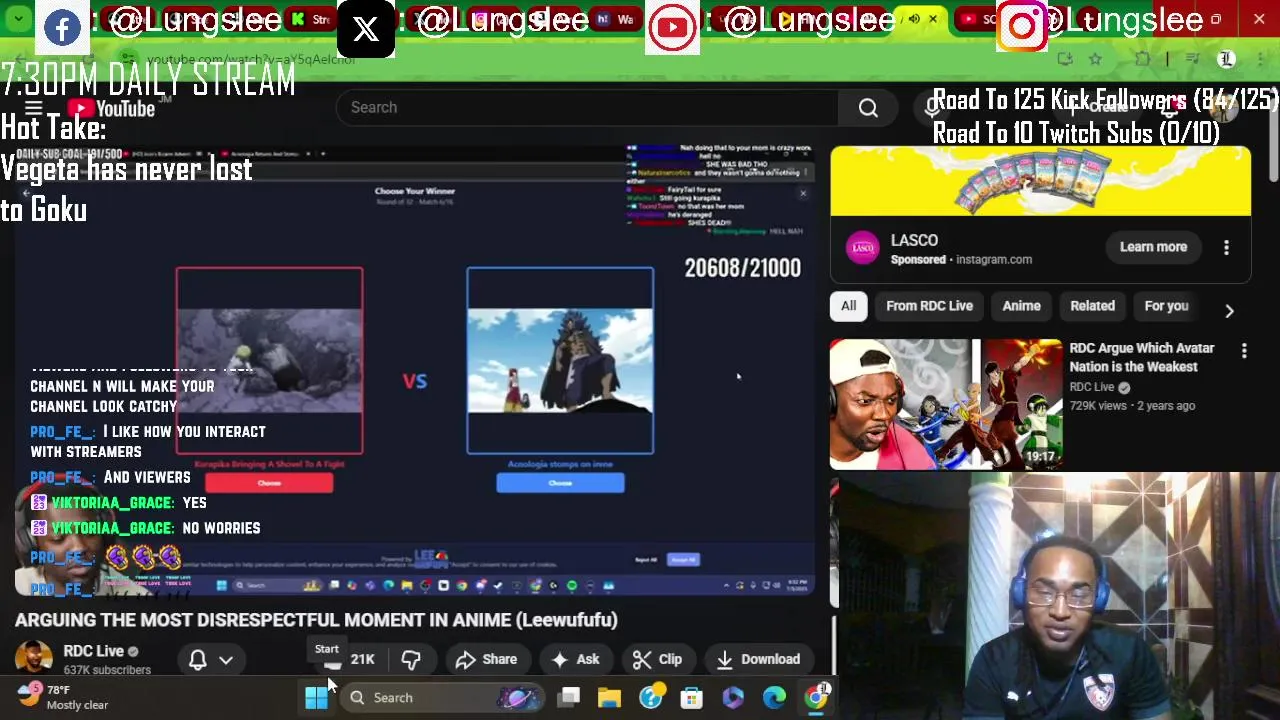Expand the notification bell dropdown chevron

point(226,660)
